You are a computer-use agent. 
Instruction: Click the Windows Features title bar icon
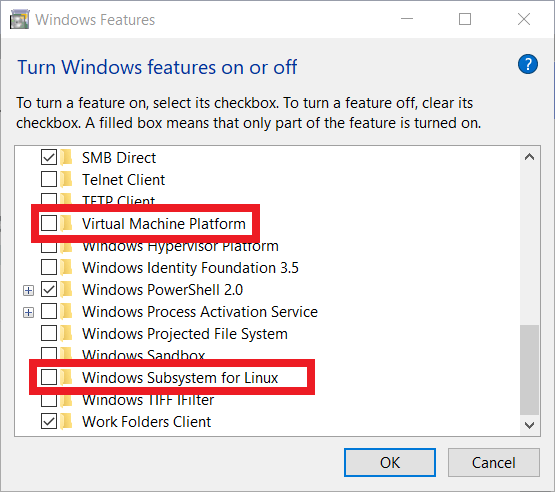click(x=19, y=19)
